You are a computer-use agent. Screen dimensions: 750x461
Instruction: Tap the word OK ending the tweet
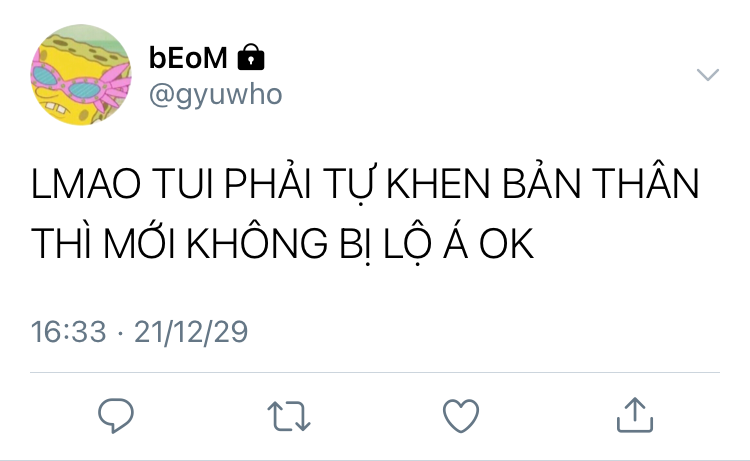coord(507,244)
